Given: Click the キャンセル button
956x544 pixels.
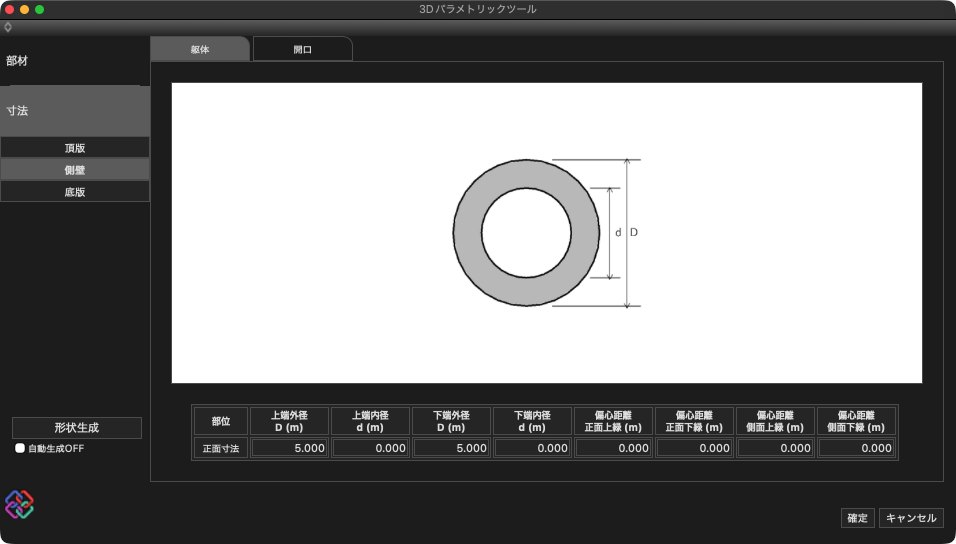Looking at the screenshot, I should point(911,518).
